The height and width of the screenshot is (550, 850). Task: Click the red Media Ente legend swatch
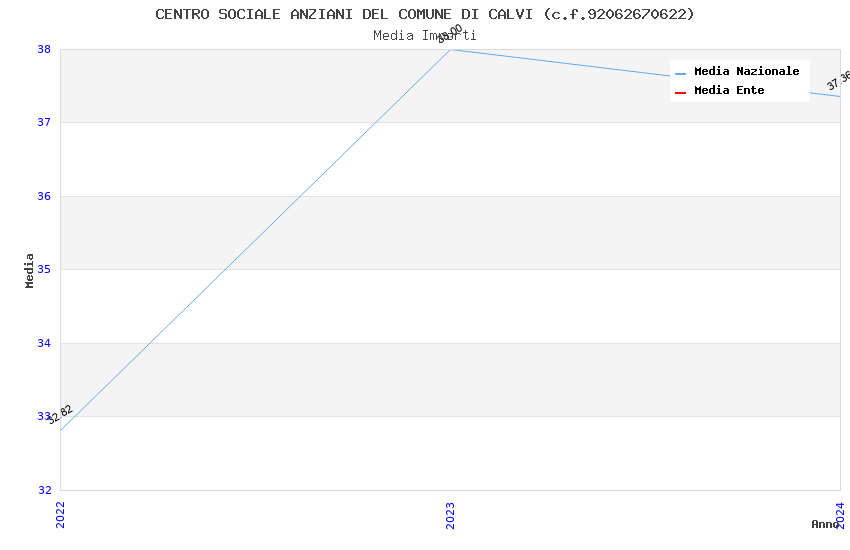(x=680, y=93)
